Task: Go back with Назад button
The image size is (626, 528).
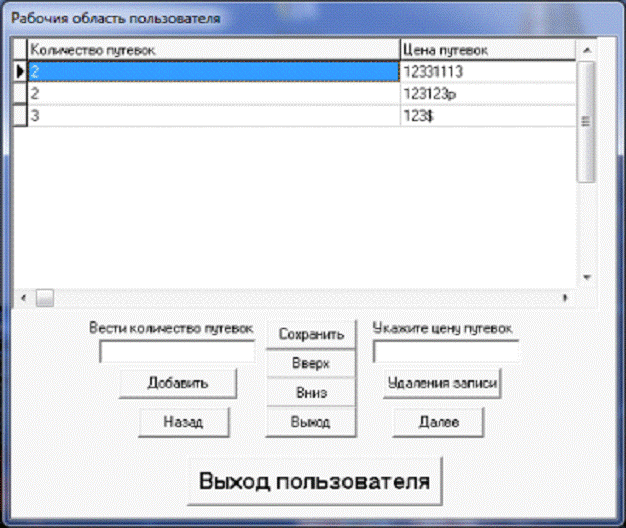Action: pyautogui.click(x=184, y=422)
